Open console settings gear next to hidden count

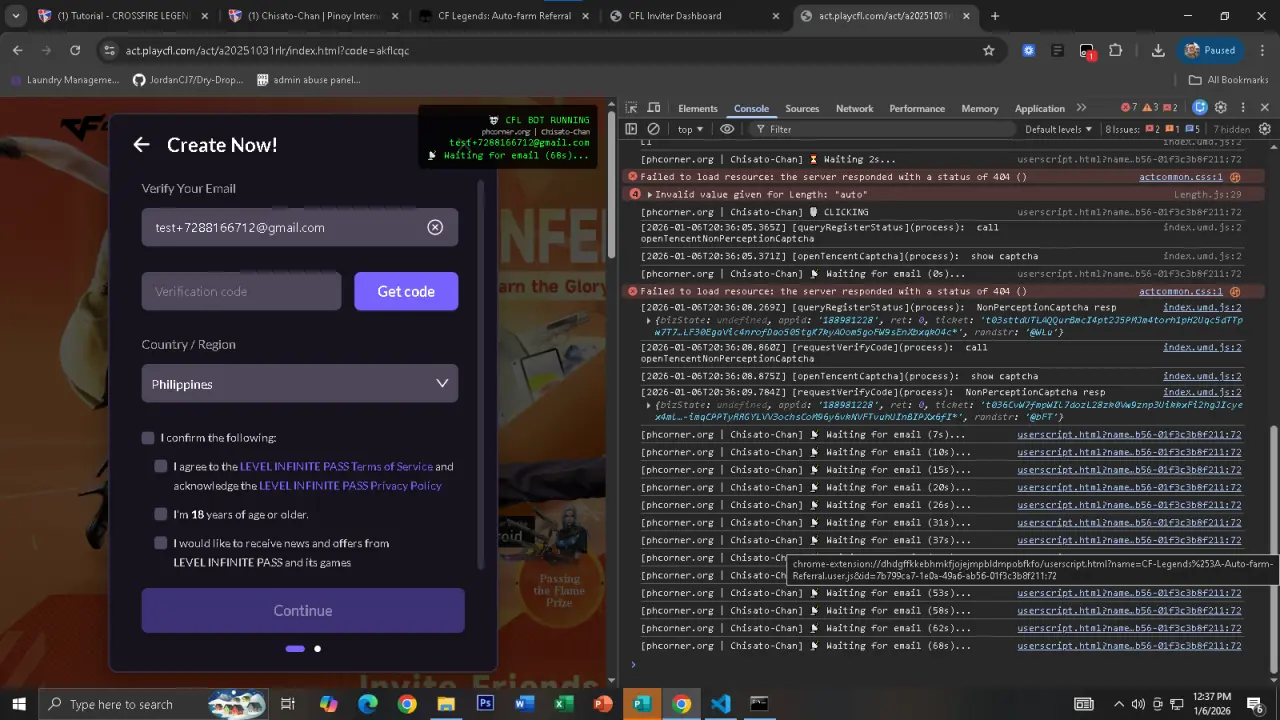tap(1264, 129)
